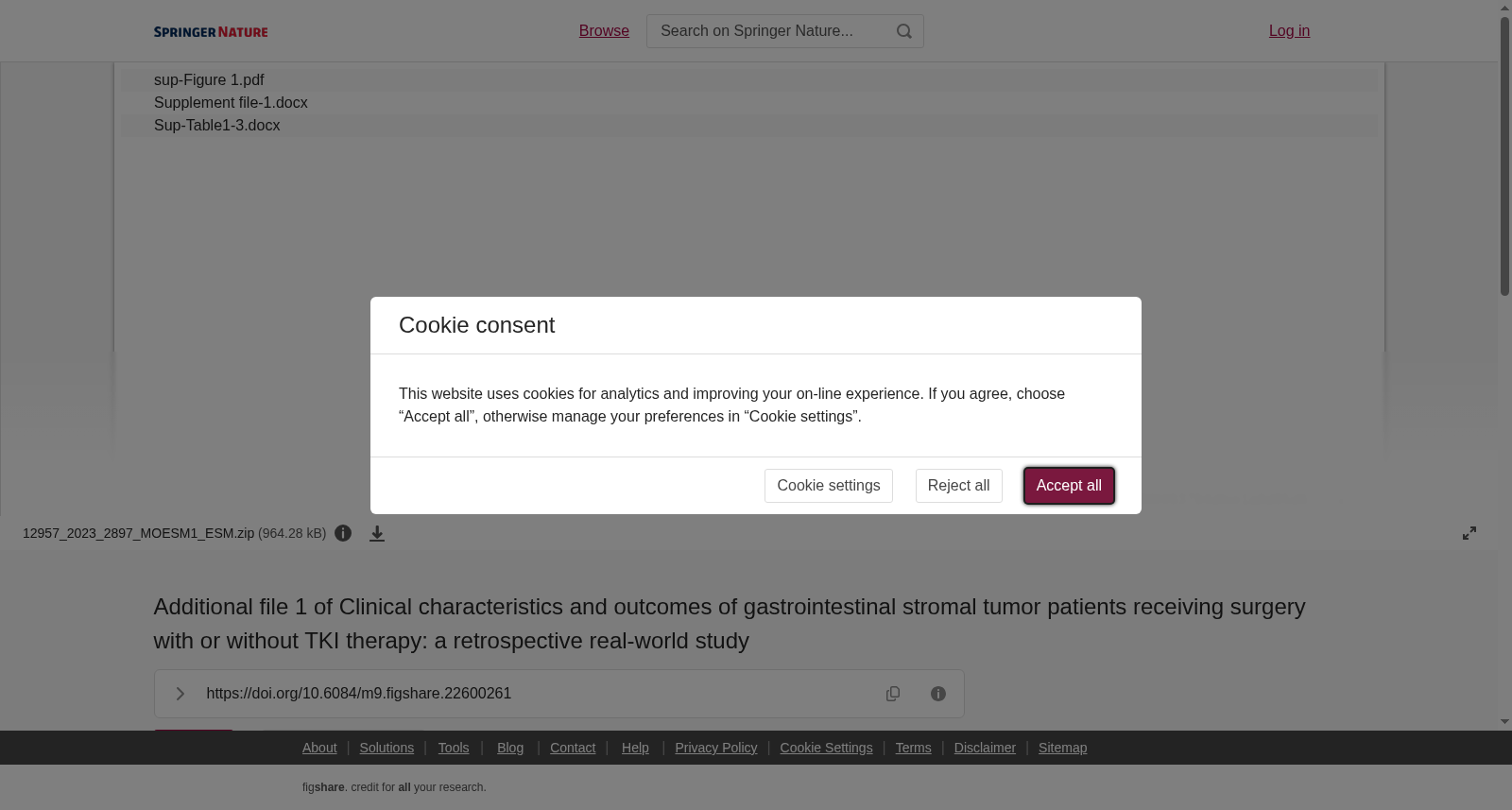
Task: Open Privacy Policy footer link
Action: pyautogui.click(x=716, y=748)
